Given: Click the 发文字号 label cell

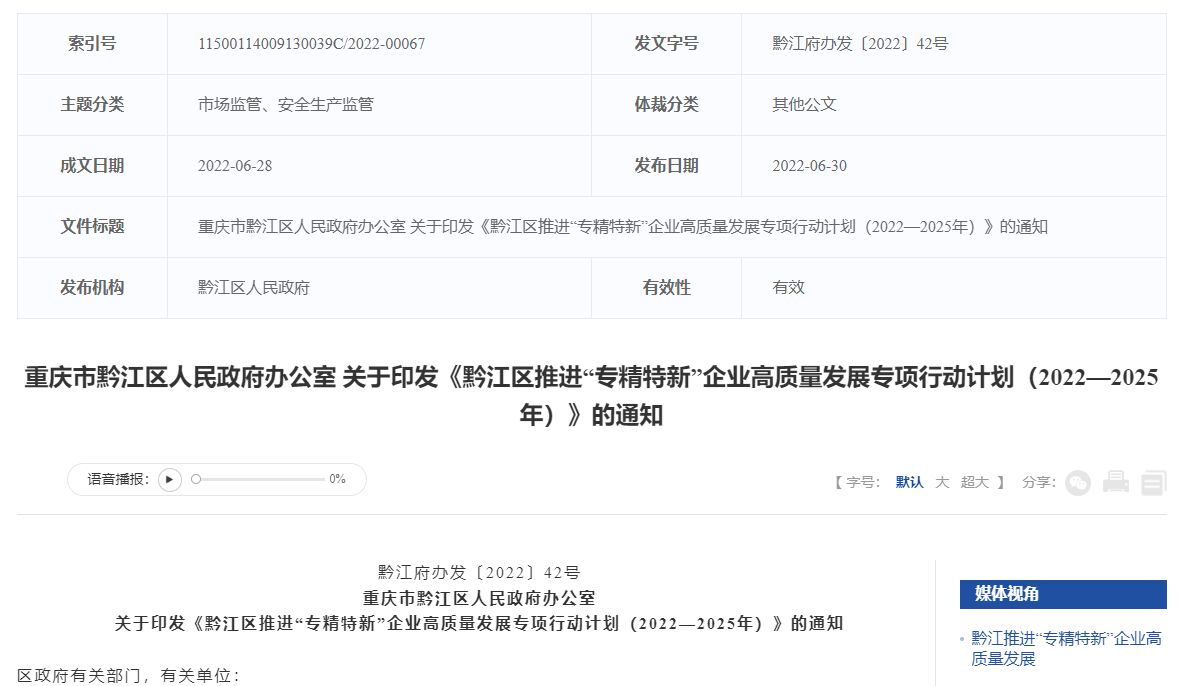Looking at the screenshot, I should (x=667, y=44).
